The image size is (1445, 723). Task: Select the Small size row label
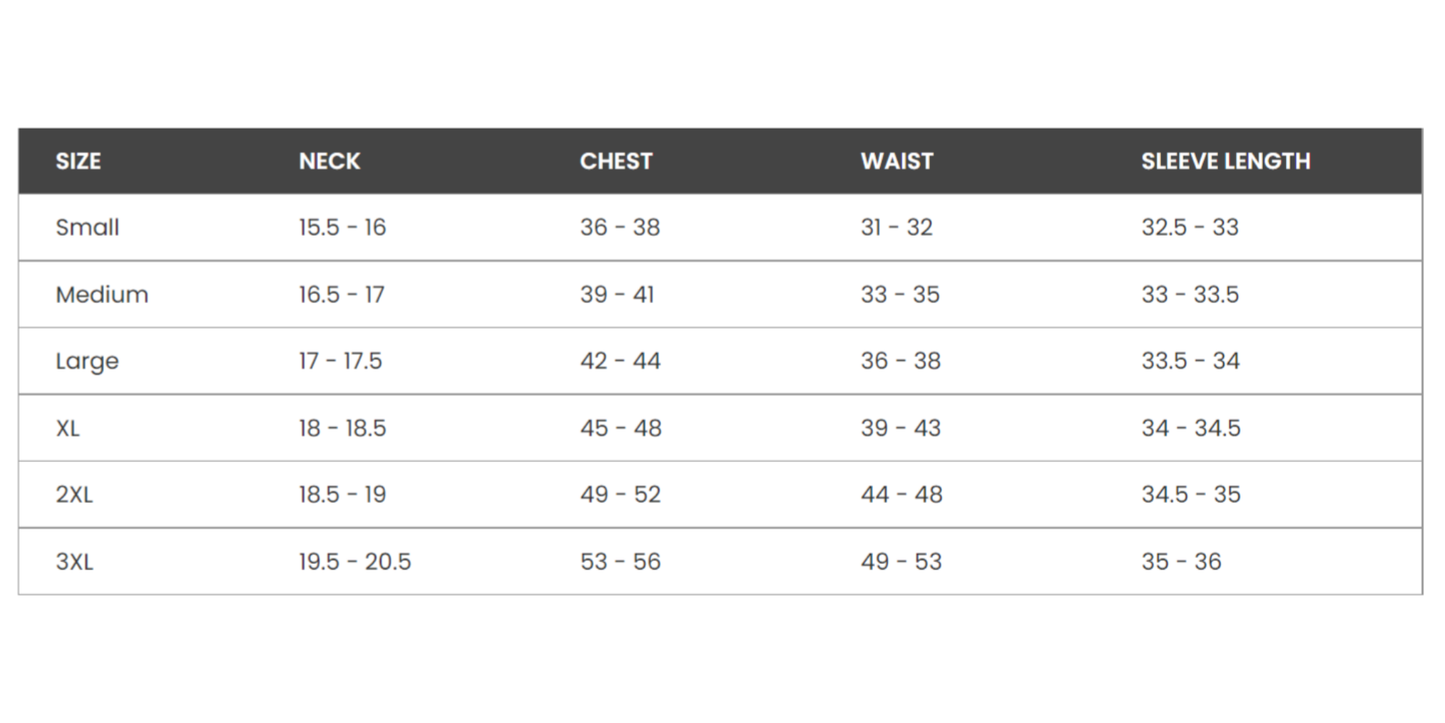click(x=87, y=228)
